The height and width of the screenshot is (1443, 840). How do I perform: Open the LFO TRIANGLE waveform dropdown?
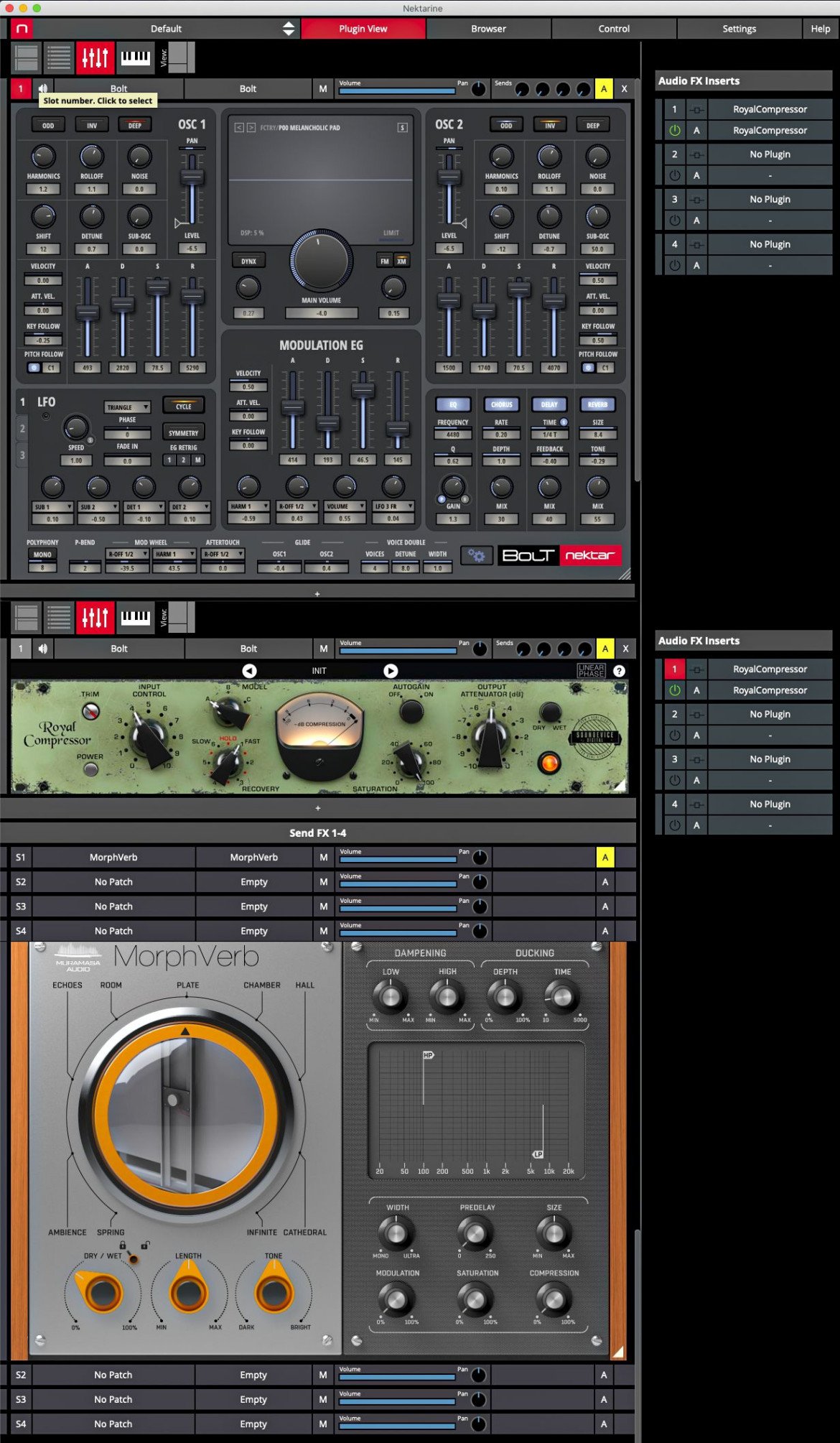click(x=127, y=407)
